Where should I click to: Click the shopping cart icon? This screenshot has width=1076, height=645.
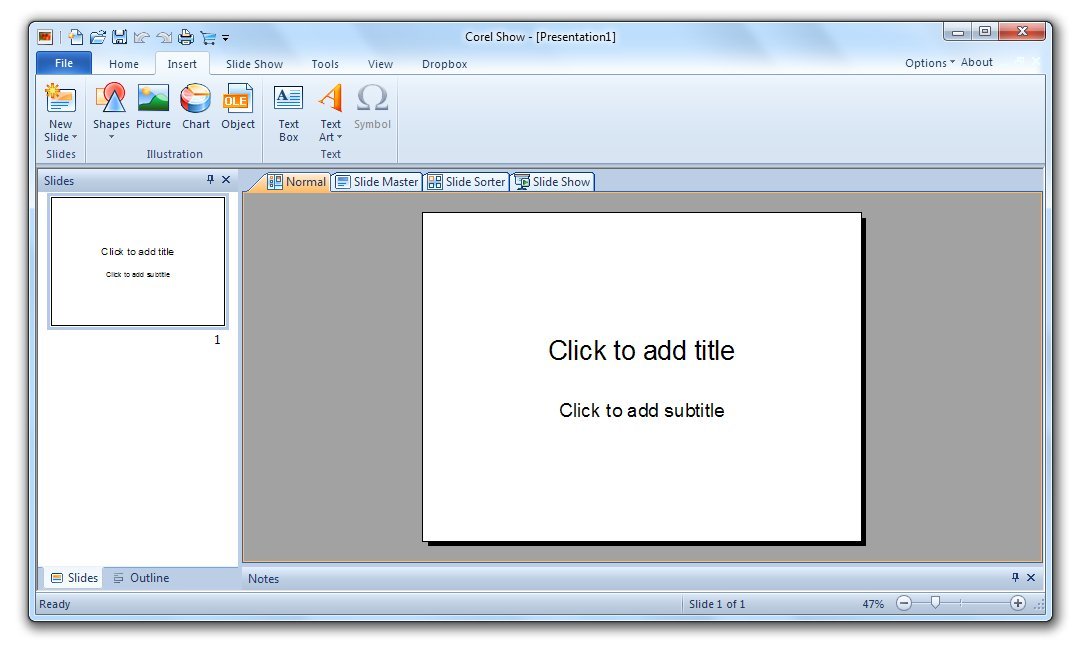click(207, 37)
